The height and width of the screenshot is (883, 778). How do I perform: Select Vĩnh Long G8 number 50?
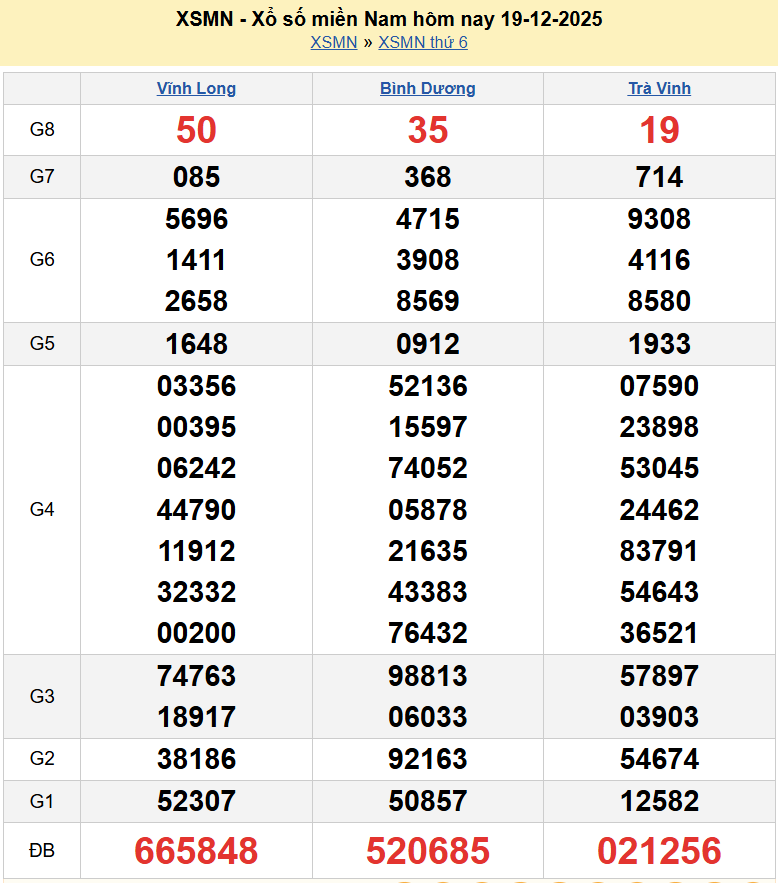[x=196, y=130]
